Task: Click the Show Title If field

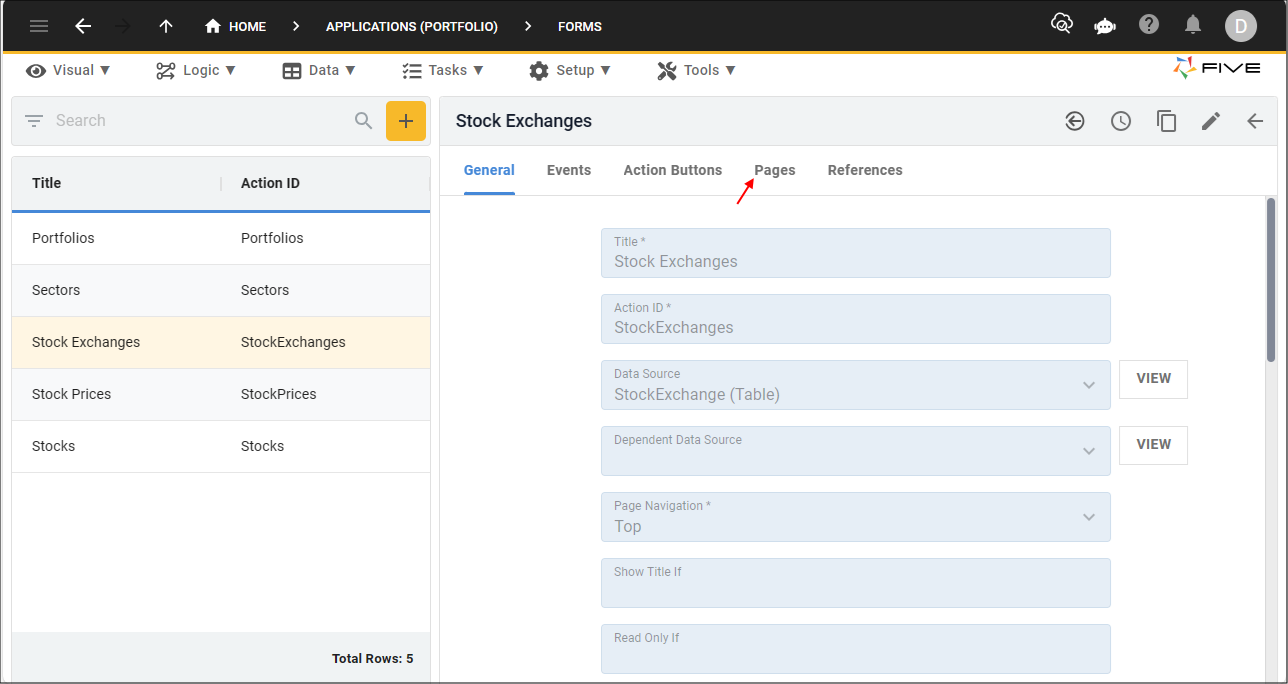Action: [x=856, y=583]
